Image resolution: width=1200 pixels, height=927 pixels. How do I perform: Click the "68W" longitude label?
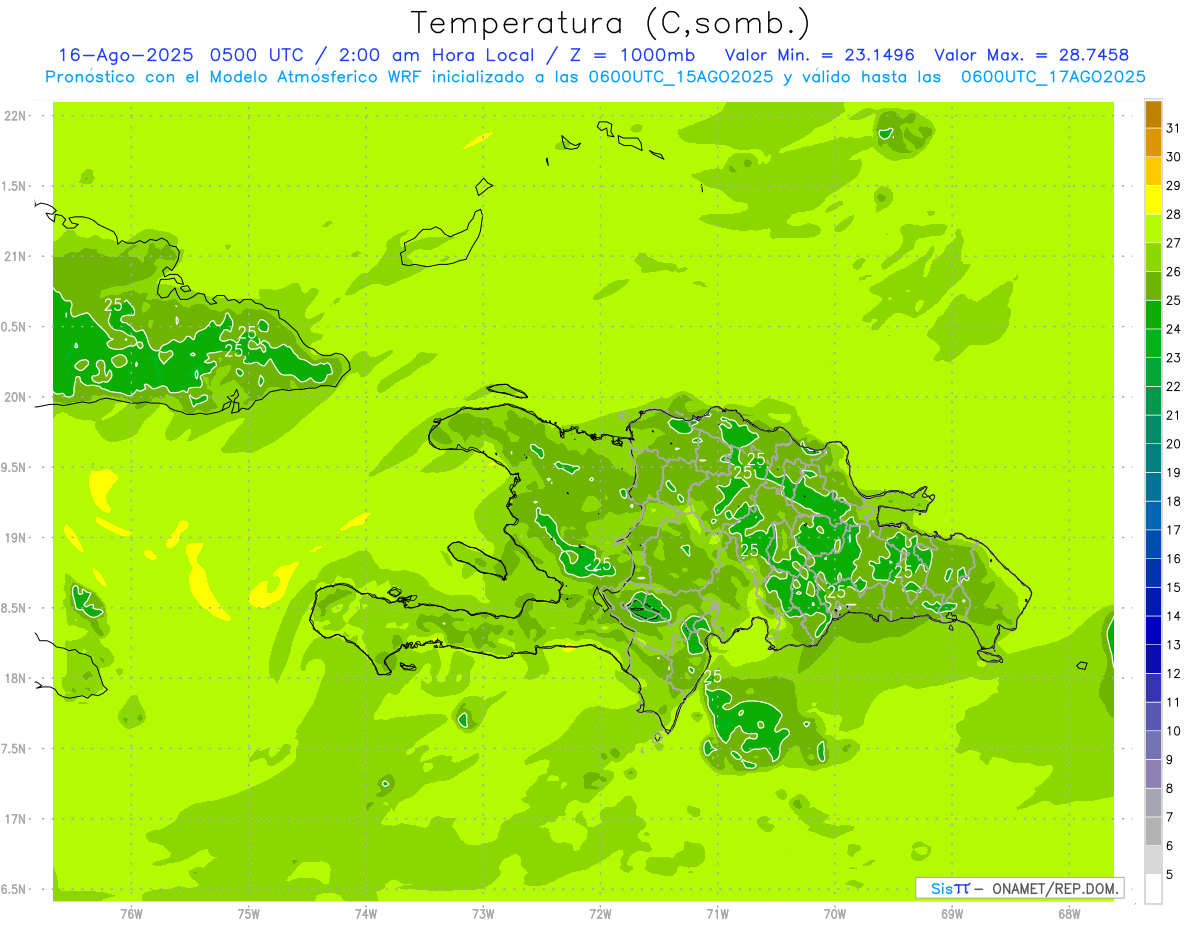[1069, 914]
